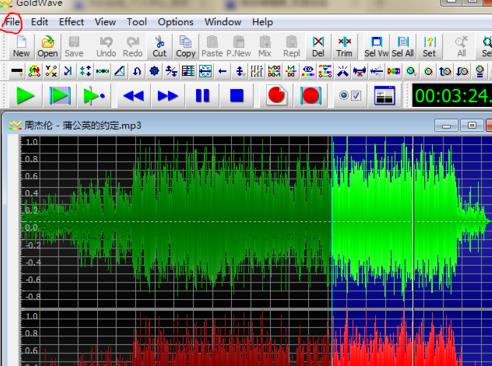Toggle the control properties checkbox icon
This screenshot has width=492, height=366.
tap(349, 96)
